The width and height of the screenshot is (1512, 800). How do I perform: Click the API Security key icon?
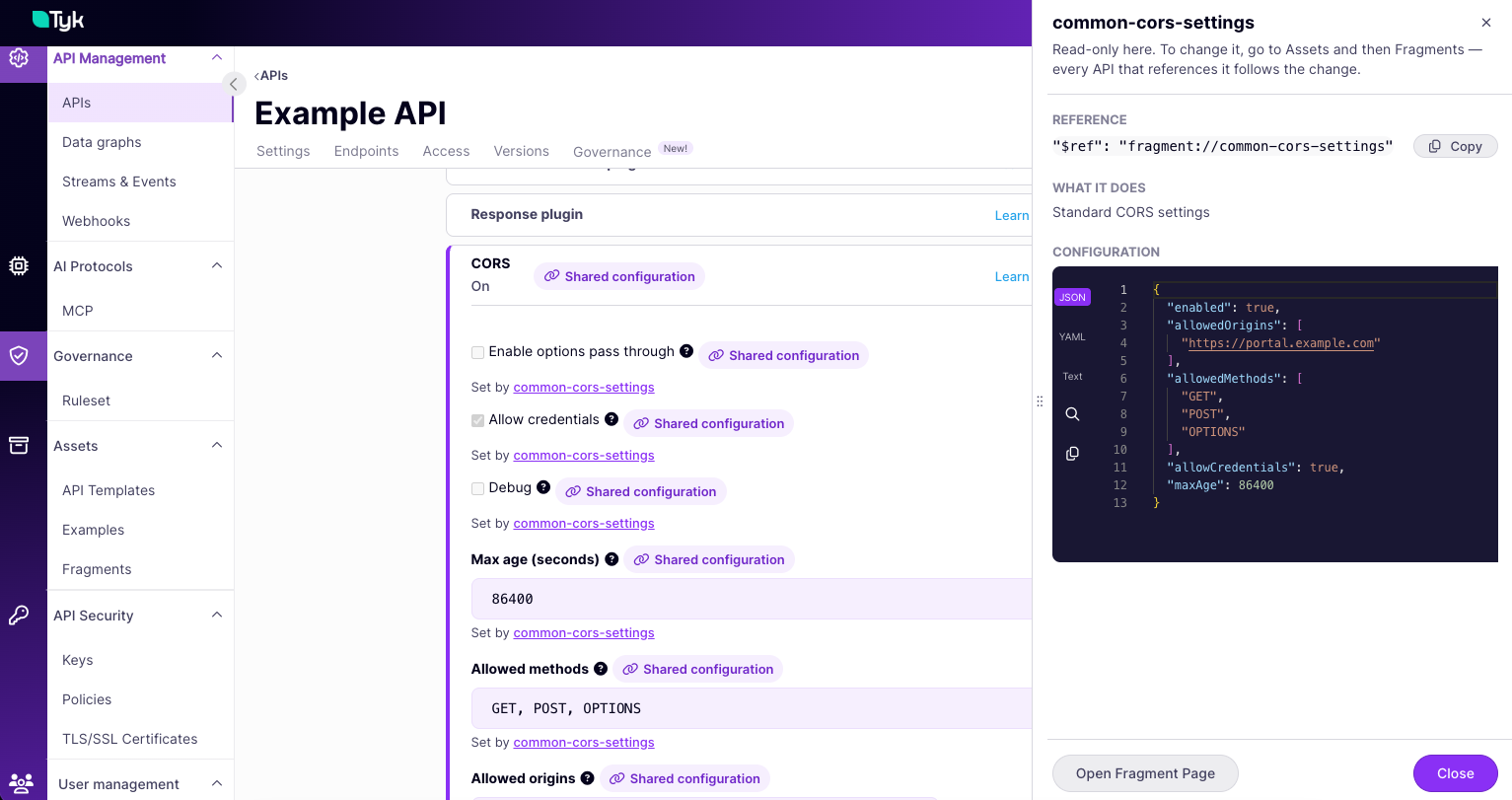[x=19, y=616]
